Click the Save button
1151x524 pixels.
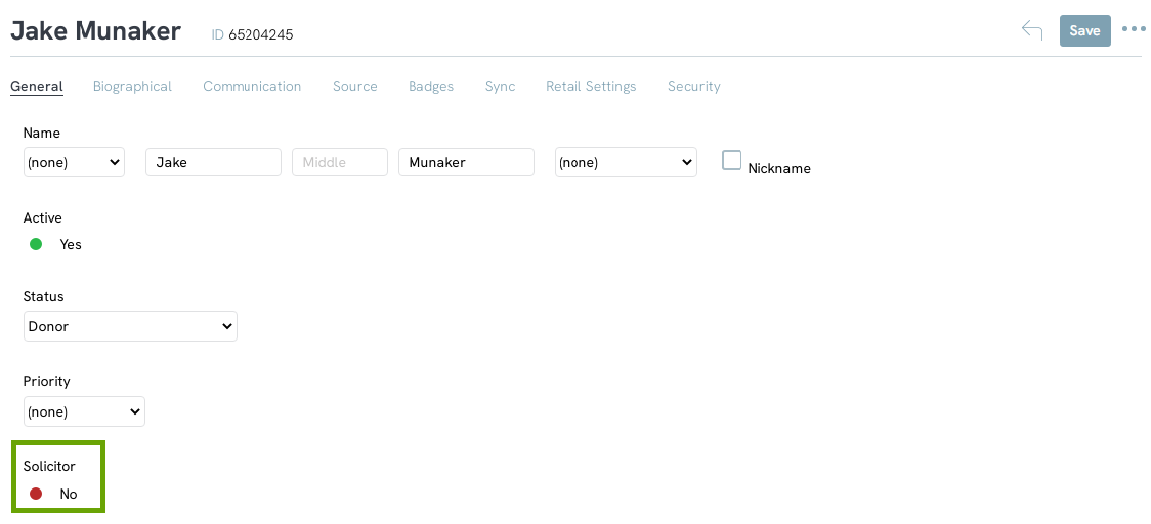1085,31
